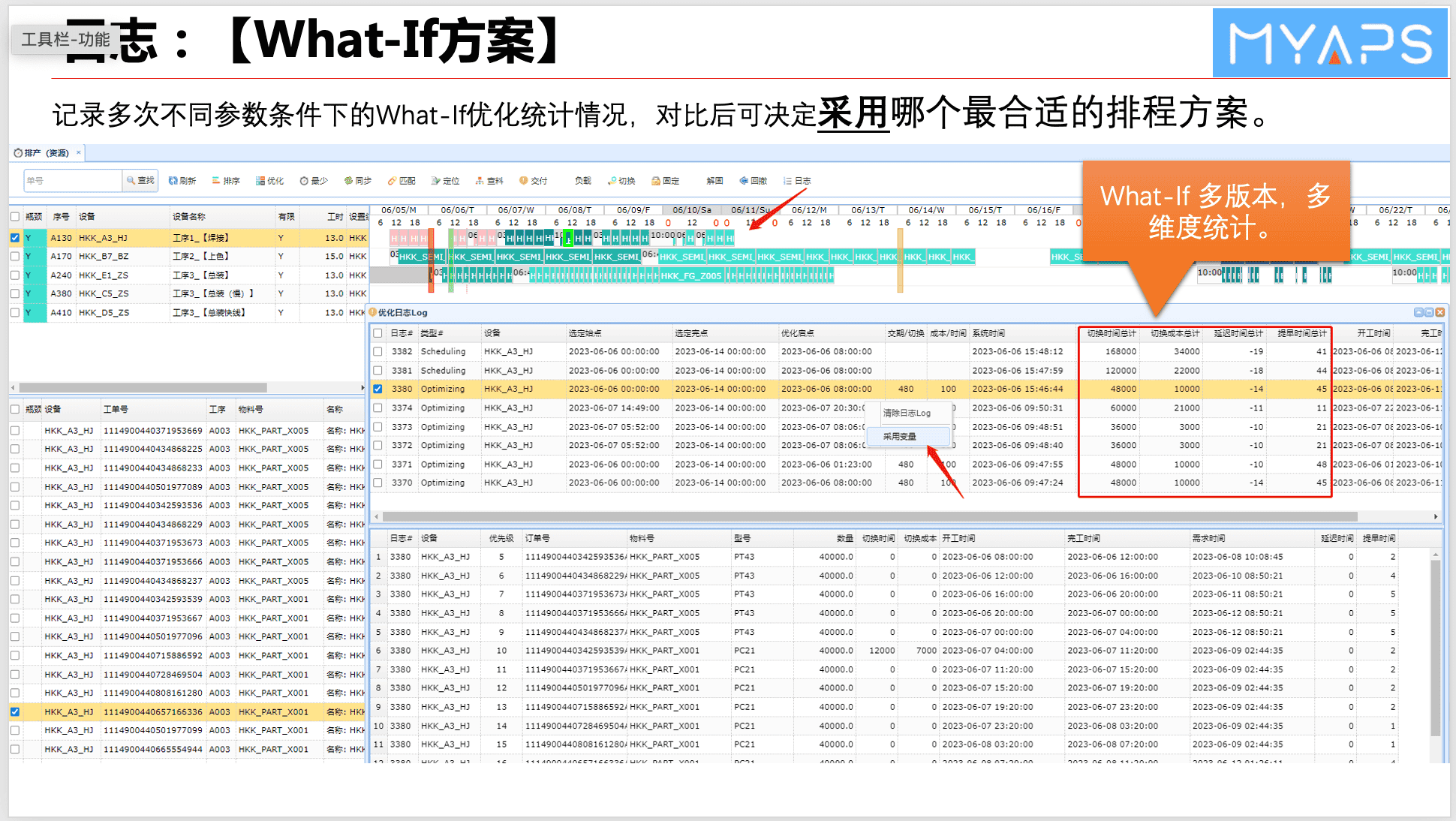Image resolution: width=1456 pixels, height=821 pixels.
Task: Check log entry 3382 Scheduling checkbox
Action: pyautogui.click(x=378, y=351)
